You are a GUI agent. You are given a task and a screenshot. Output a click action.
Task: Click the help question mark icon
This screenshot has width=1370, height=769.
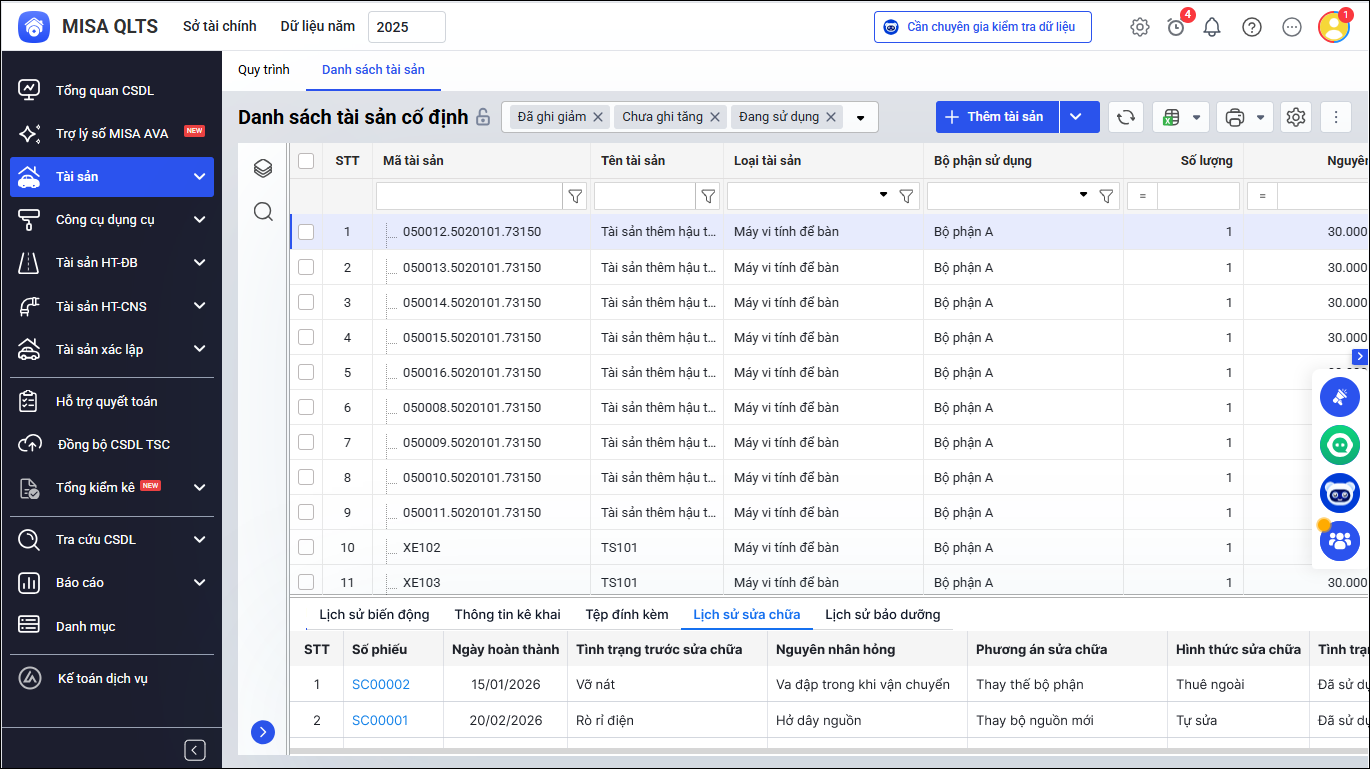coord(1251,27)
